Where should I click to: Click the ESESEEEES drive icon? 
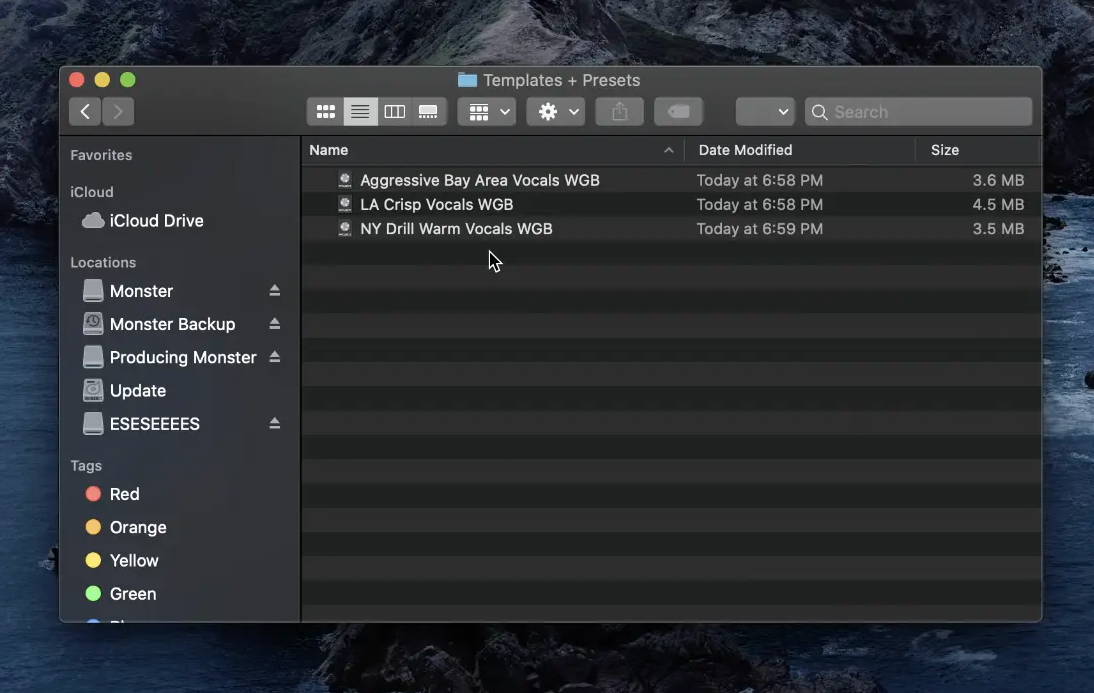(x=93, y=424)
